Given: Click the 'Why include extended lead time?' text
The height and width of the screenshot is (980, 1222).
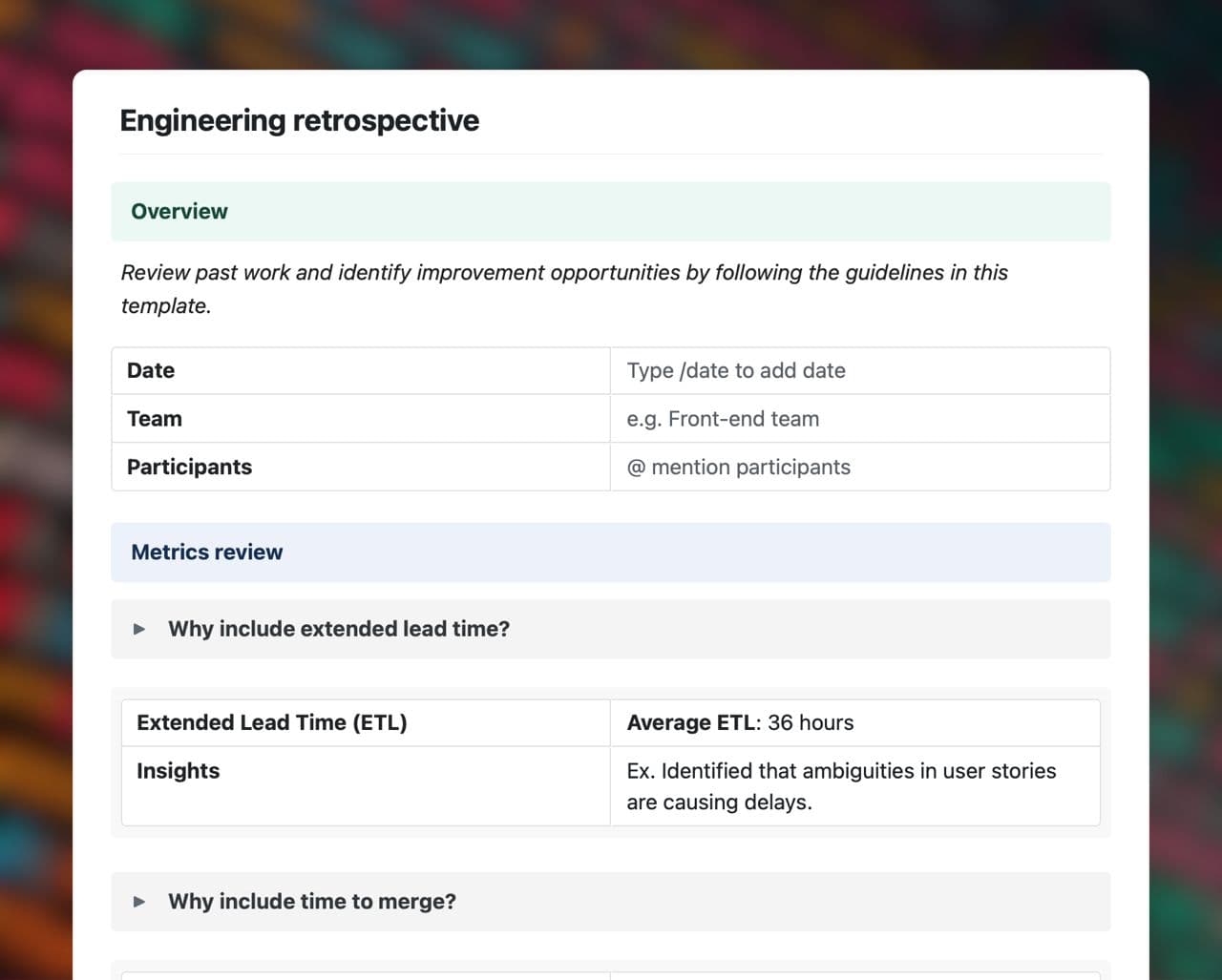Looking at the screenshot, I should (x=339, y=629).
